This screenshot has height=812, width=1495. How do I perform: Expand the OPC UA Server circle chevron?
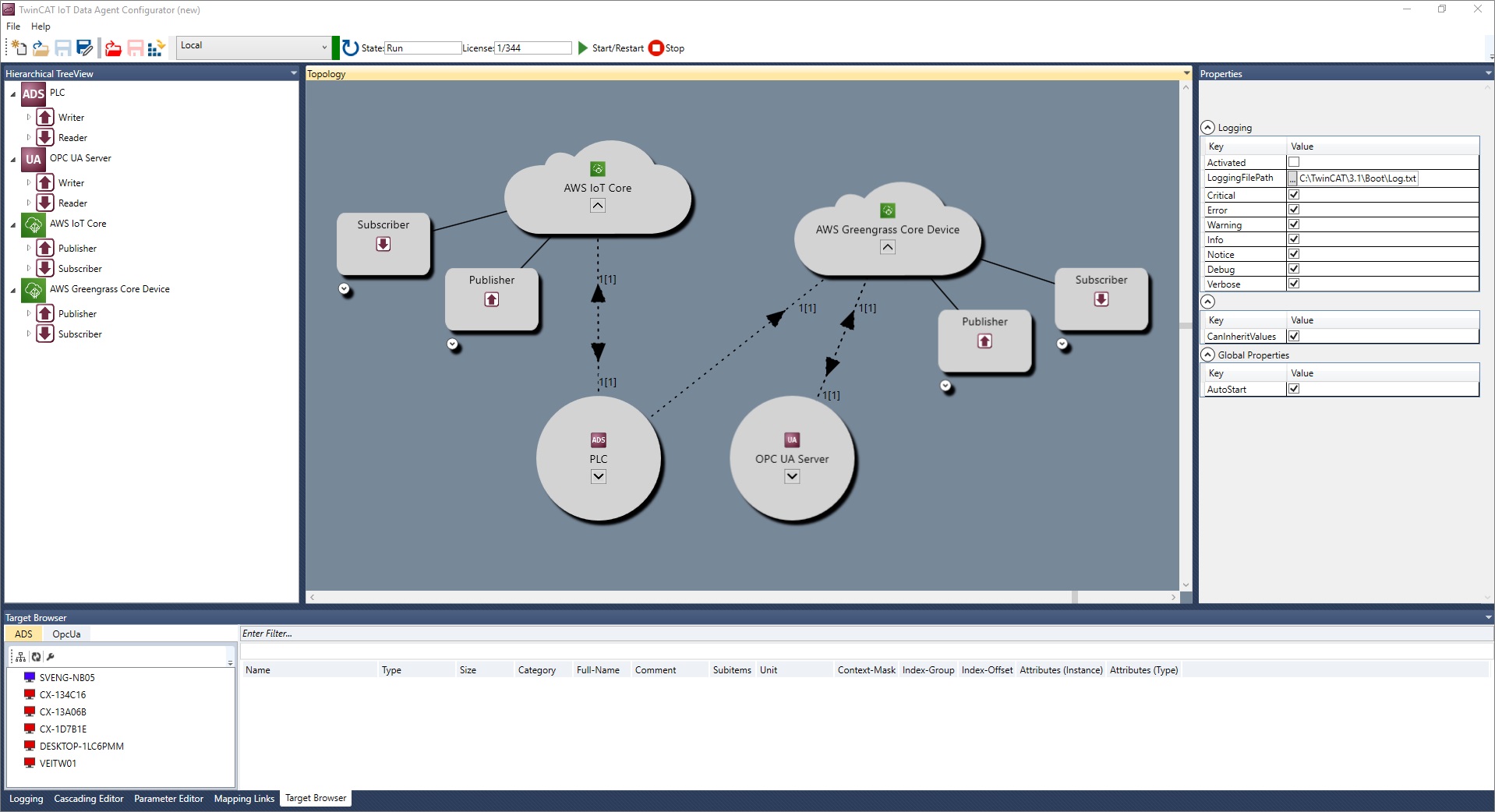point(792,477)
